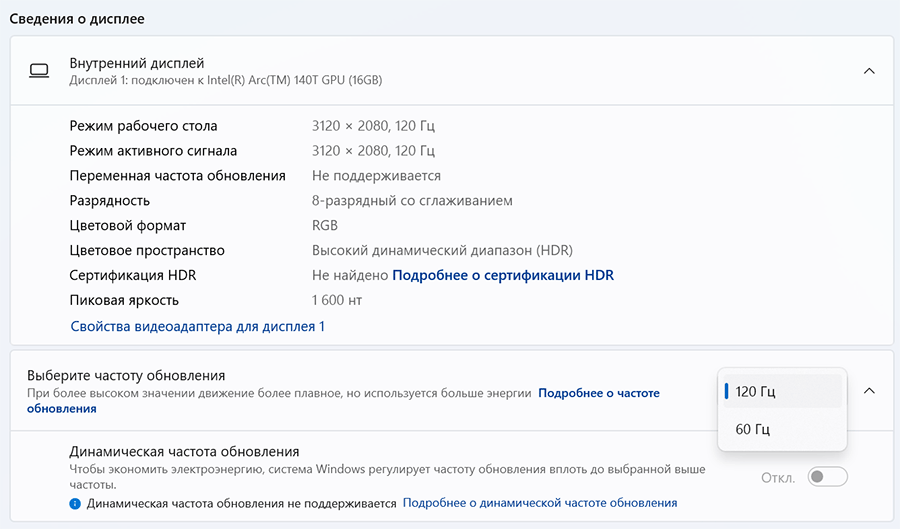Click the 1 600 нт brightness value
This screenshot has height=529, width=900.
336,300
